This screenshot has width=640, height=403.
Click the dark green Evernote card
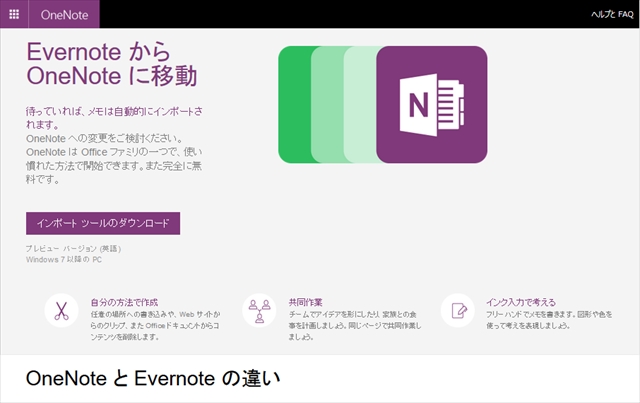coord(295,105)
